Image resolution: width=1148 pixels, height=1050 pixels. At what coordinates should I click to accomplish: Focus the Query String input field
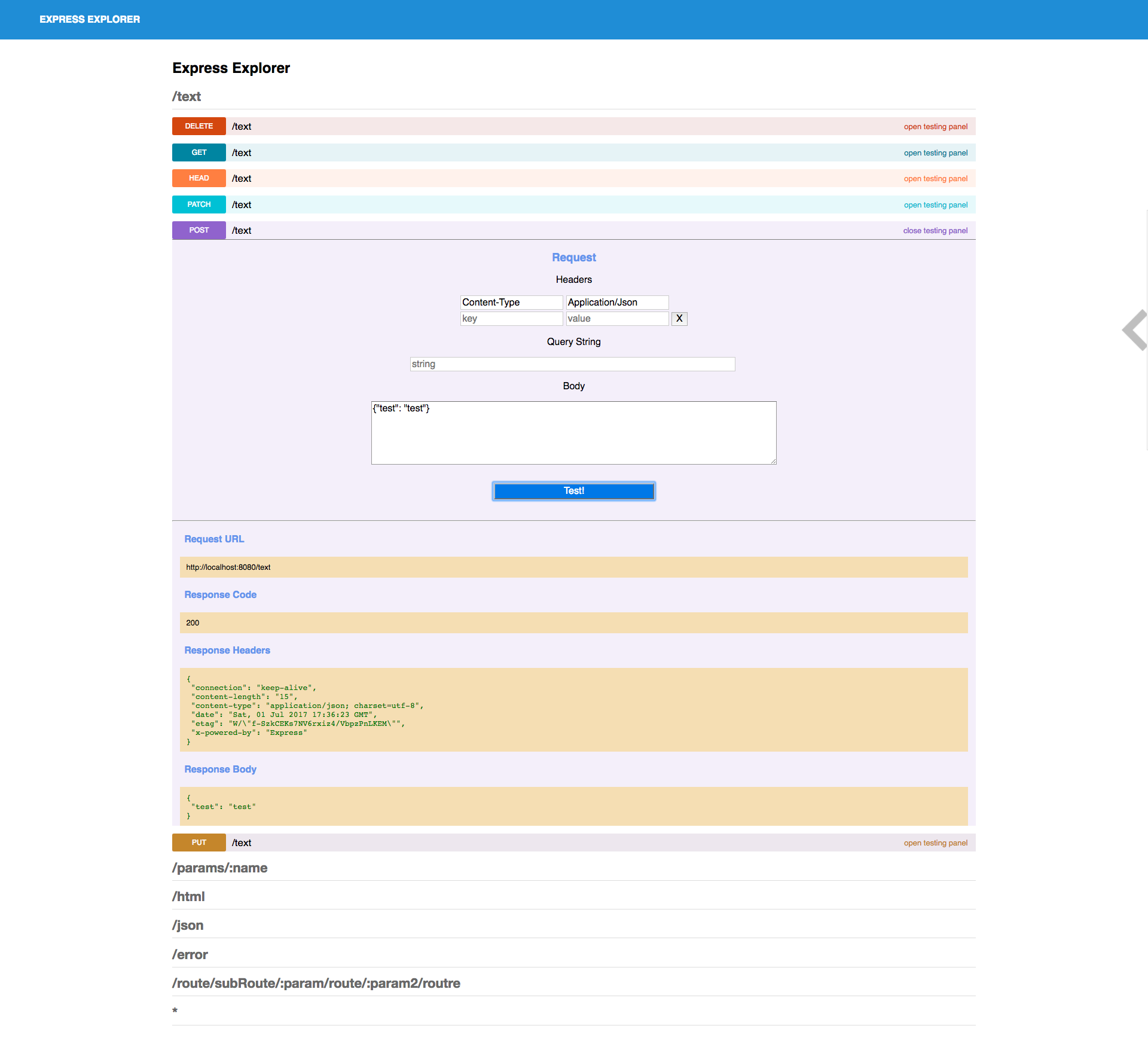(572, 364)
